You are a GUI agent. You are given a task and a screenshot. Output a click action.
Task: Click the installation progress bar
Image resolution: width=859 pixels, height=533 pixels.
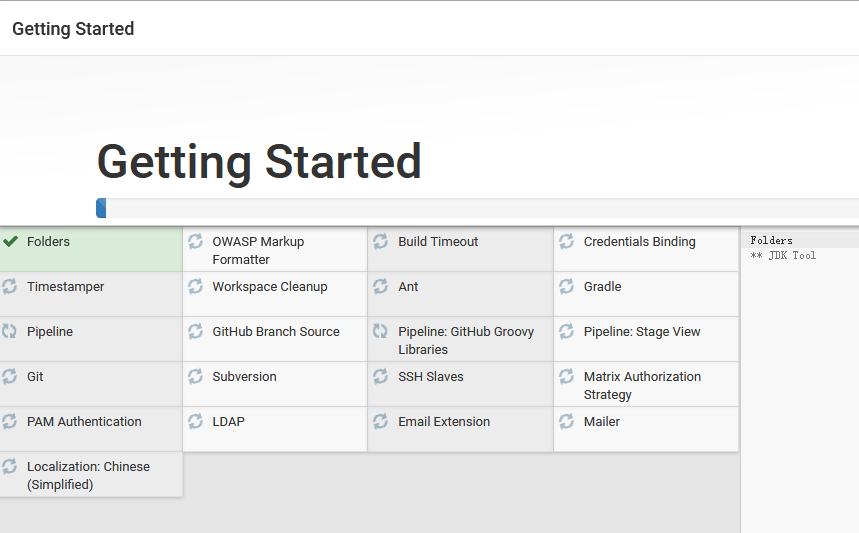coord(477,208)
